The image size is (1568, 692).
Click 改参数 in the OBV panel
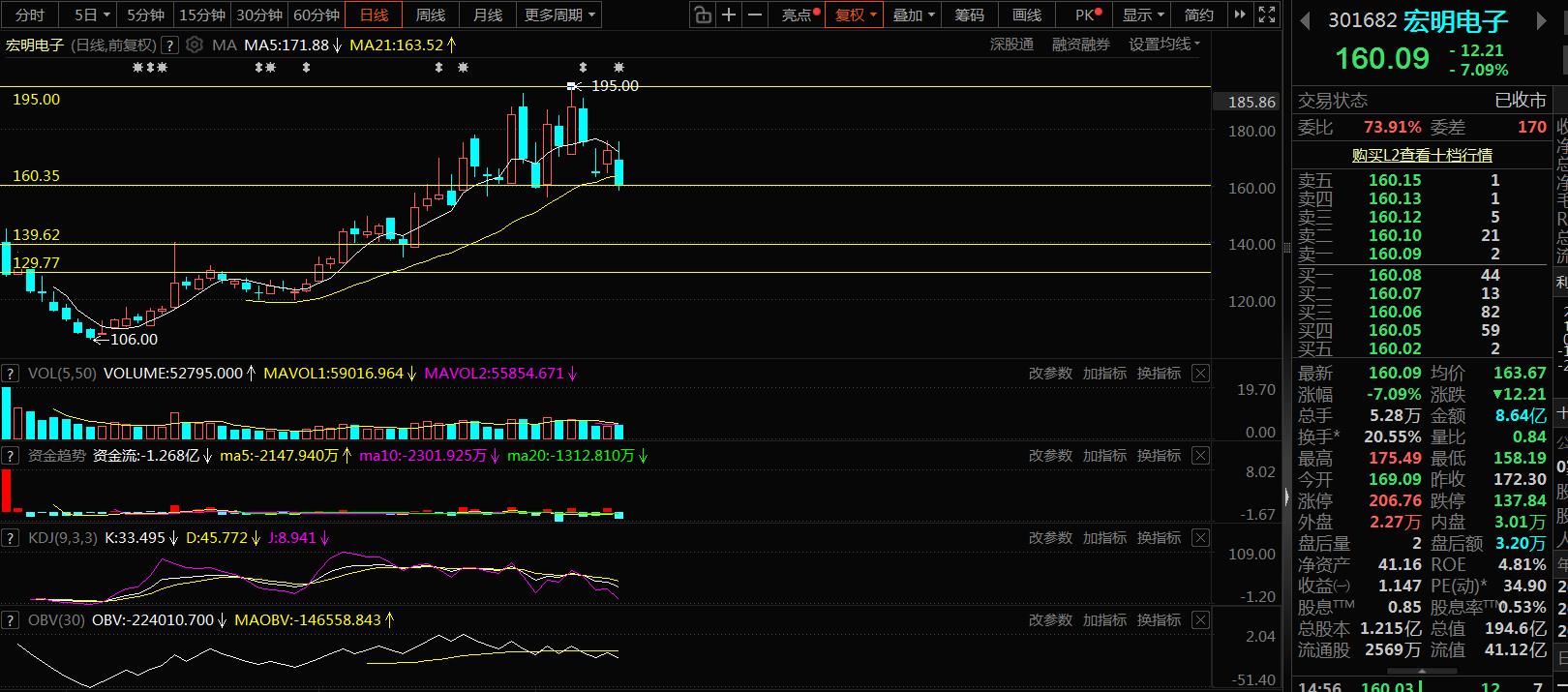(1050, 620)
